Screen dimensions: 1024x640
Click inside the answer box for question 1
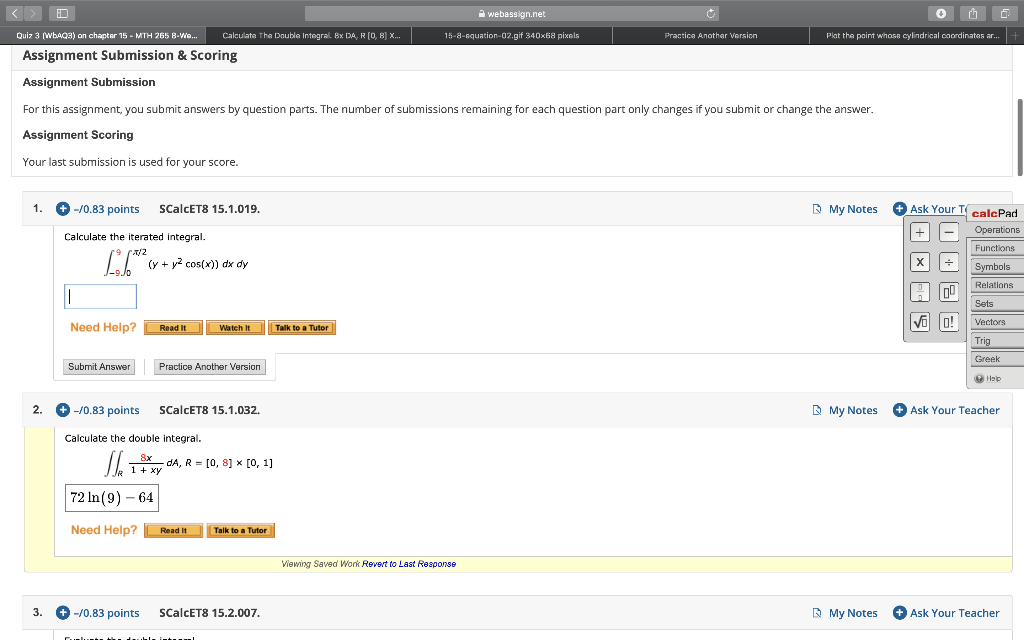(x=99, y=296)
